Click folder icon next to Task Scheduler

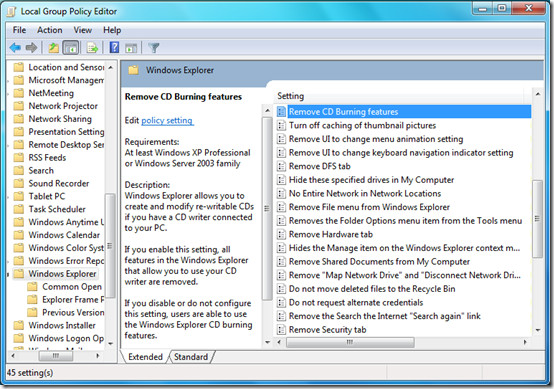pos(18,209)
